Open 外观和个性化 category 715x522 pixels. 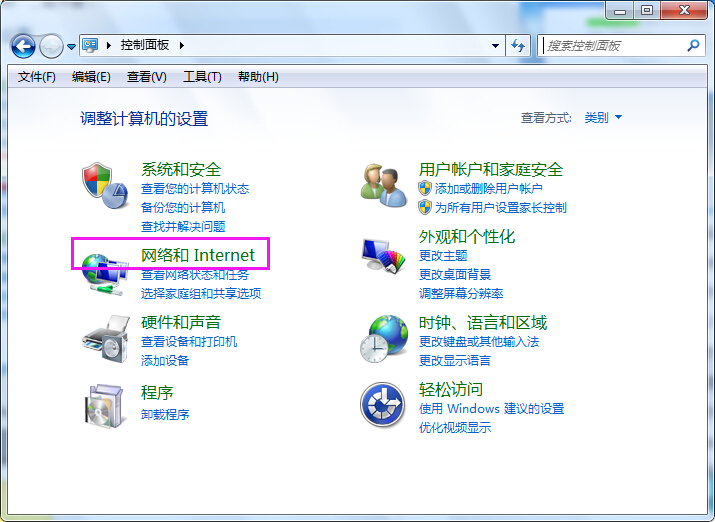(467, 237)
